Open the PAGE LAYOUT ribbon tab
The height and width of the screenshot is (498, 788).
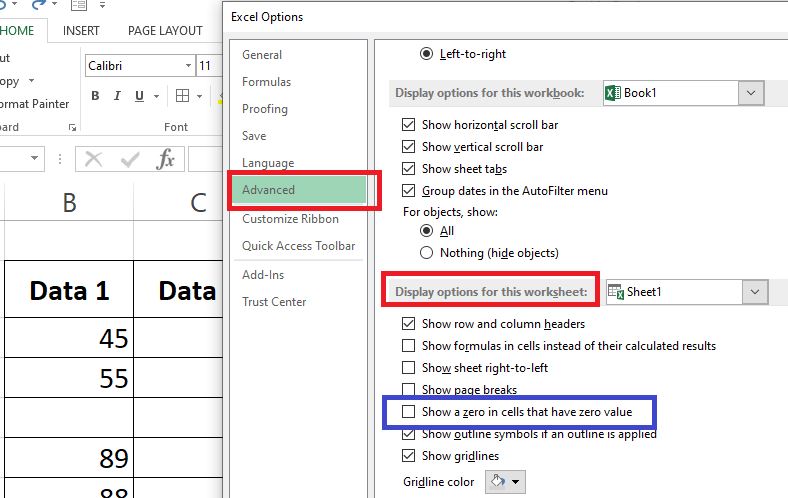point(165,31)
